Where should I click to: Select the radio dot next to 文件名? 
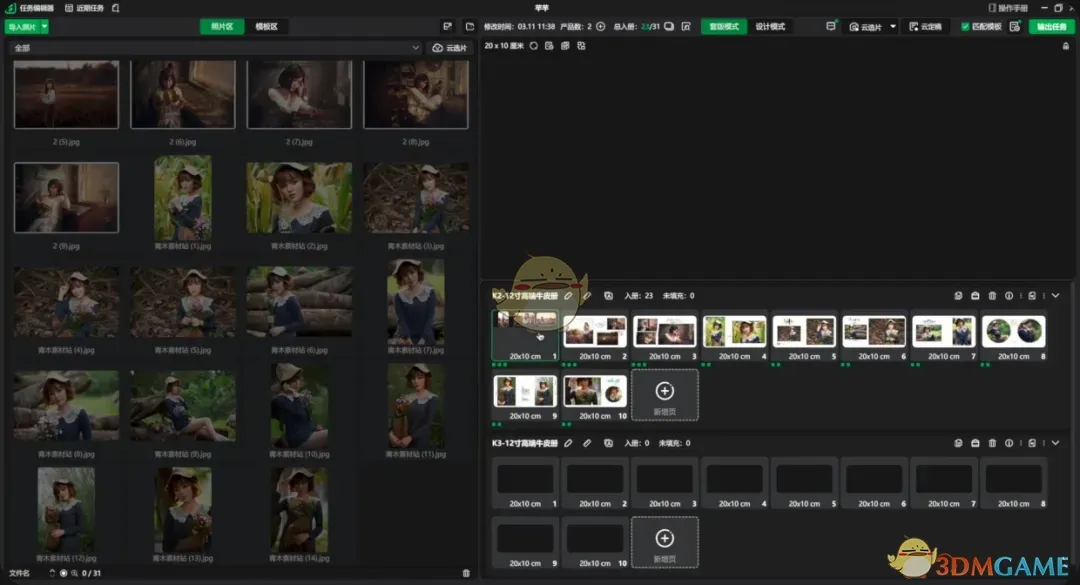pos(63,573)
